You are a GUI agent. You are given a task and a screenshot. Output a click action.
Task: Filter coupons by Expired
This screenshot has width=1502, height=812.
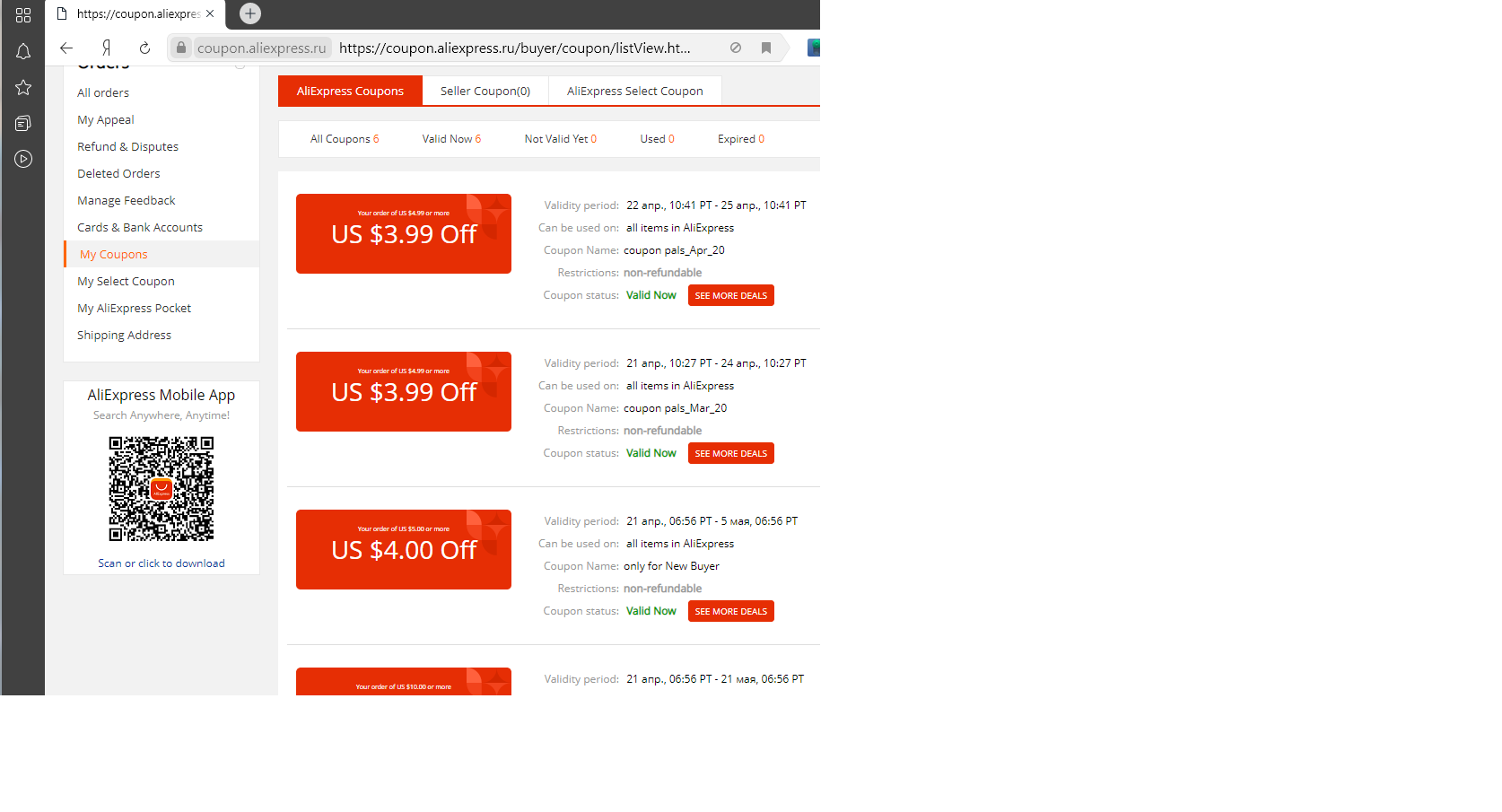point(741,139)
